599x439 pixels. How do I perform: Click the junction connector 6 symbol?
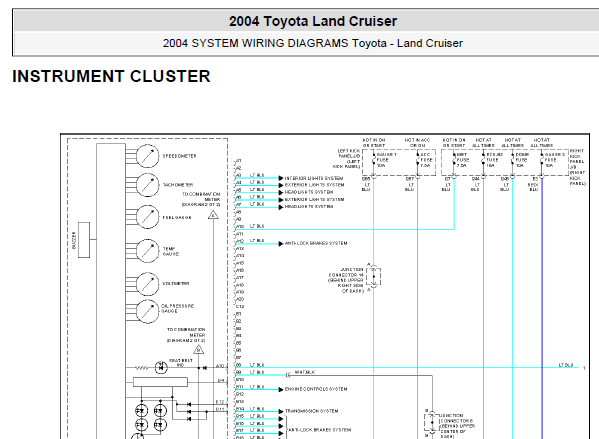point(432,423)
